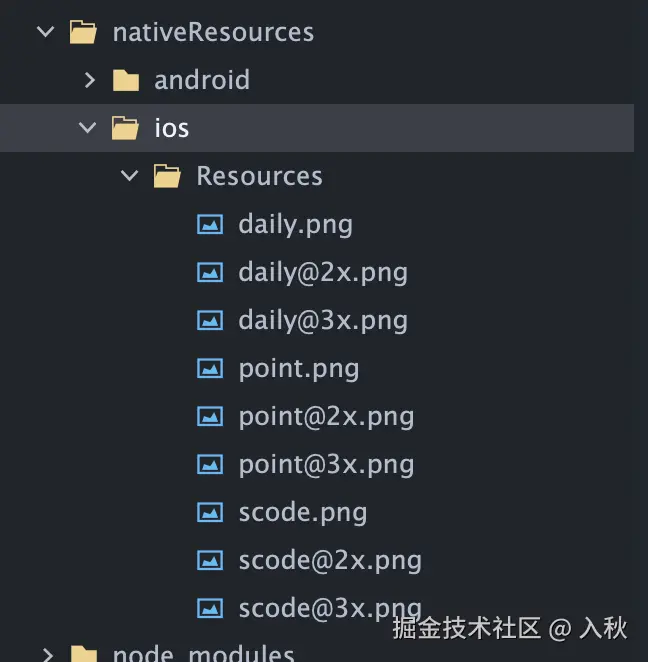This screenshot has width=648, height=662.
Task: Select the point@2x.png file
Action: (x=325, y=416)
